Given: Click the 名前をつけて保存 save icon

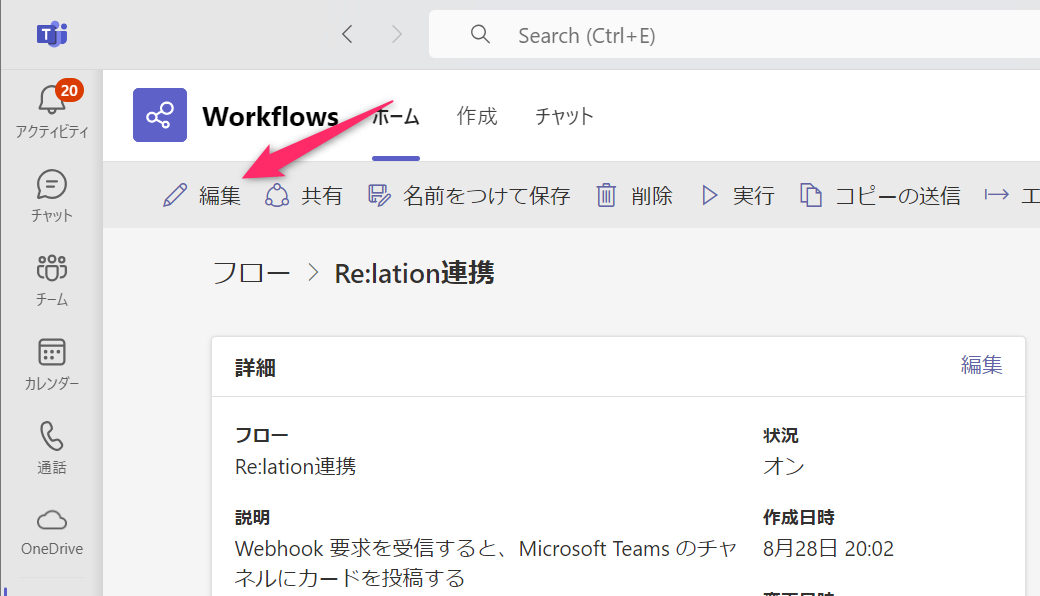Looking at the screenshot, I should [x=379, y=196].
